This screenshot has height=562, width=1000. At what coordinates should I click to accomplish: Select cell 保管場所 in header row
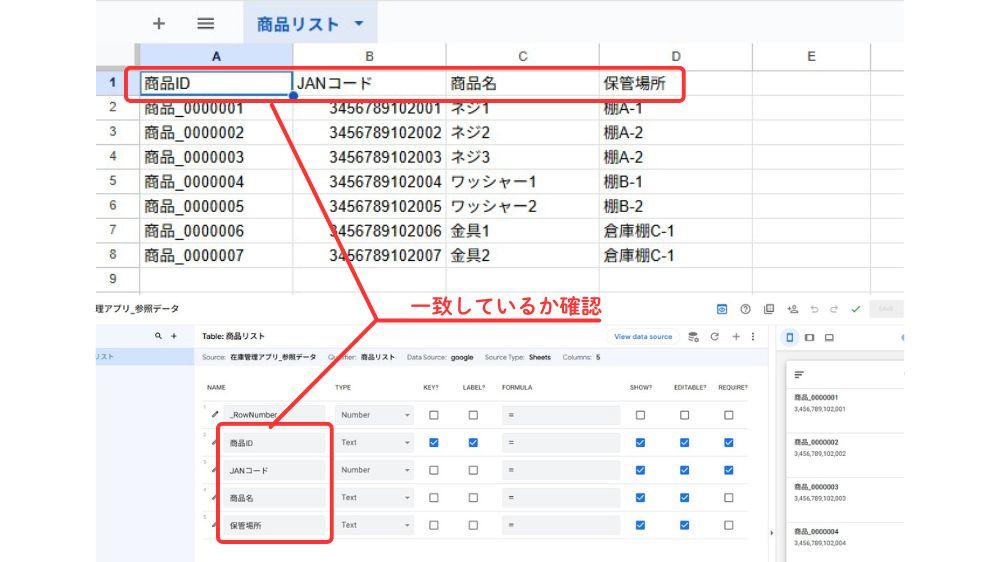(675, 83)
